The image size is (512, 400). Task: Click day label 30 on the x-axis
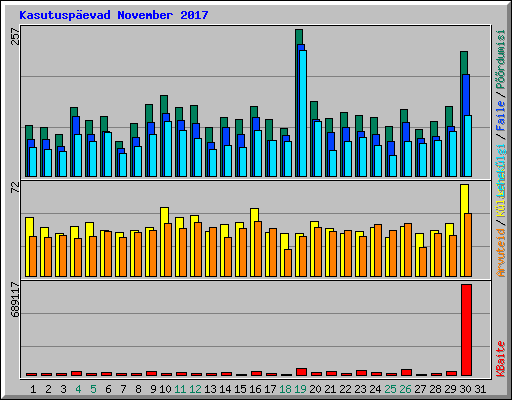click(465, 389)
